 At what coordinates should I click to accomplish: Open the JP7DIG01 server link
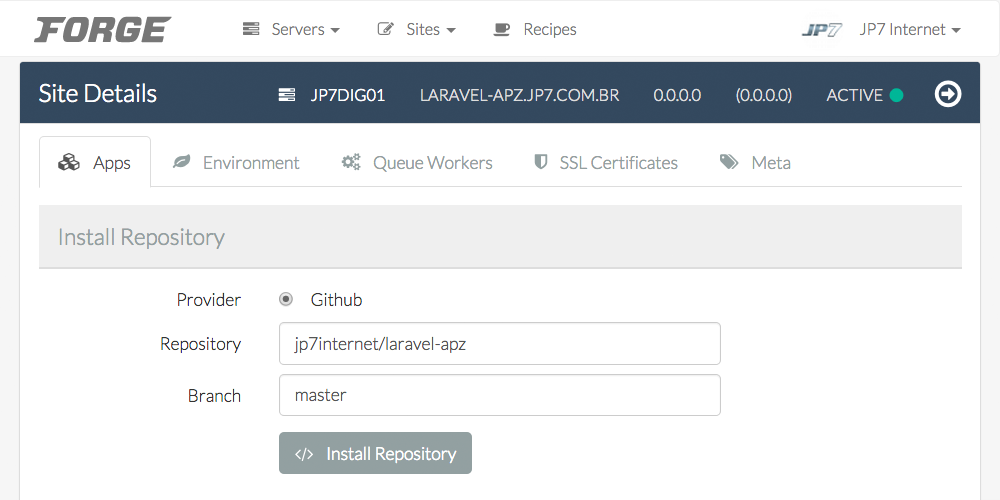[348, 95]
